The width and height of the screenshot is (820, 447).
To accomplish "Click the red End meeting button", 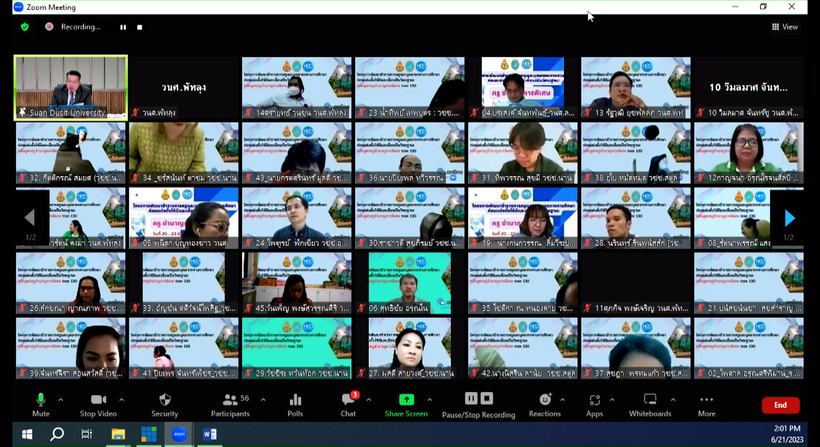I will point(780,405).
